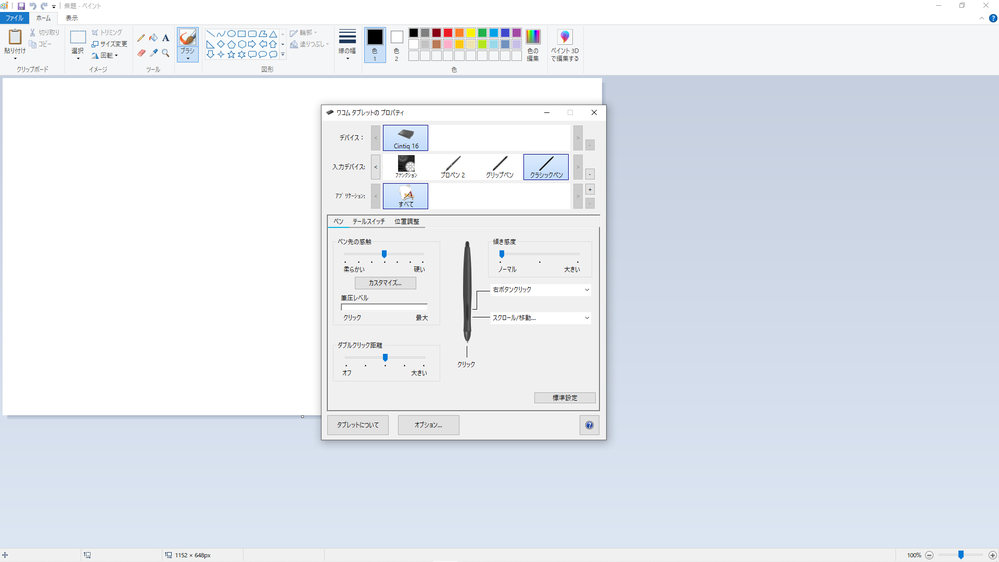Expand the shapes gallery more arrow
The width and height of the screenshot is (999, 562).
pos(283,55)
